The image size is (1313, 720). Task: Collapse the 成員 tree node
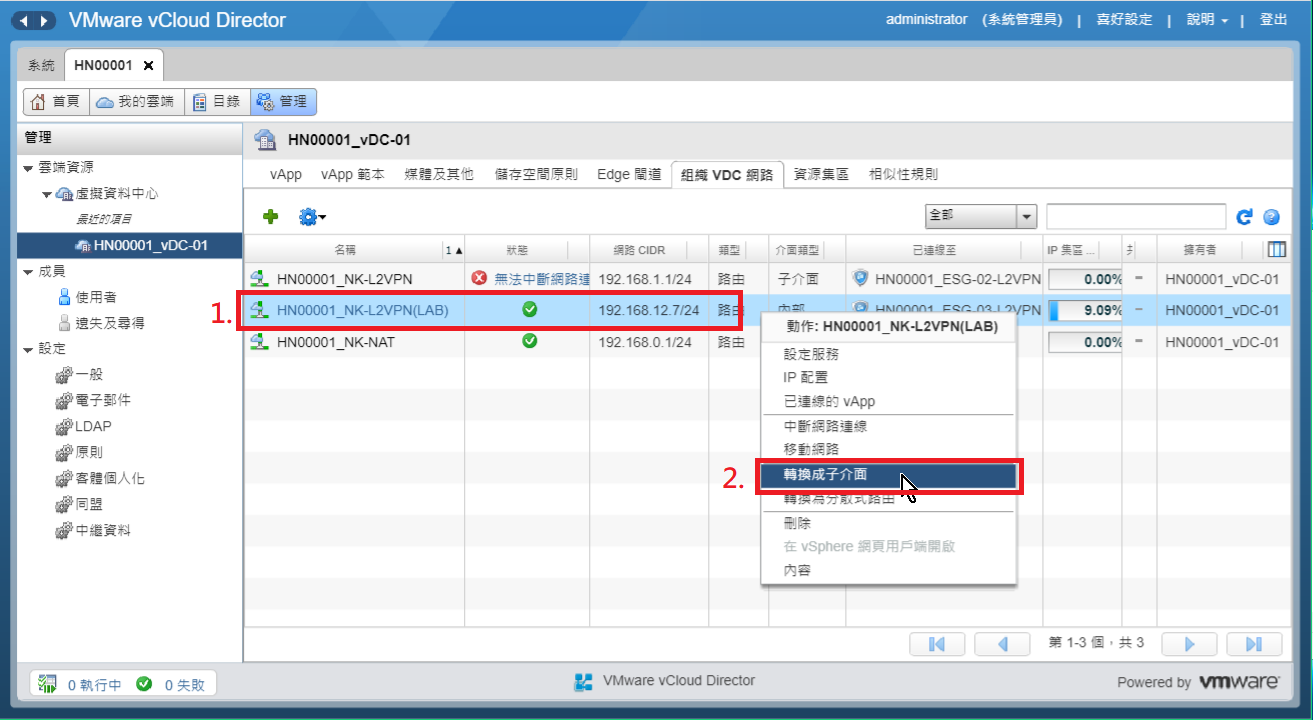tap(28, 272)
